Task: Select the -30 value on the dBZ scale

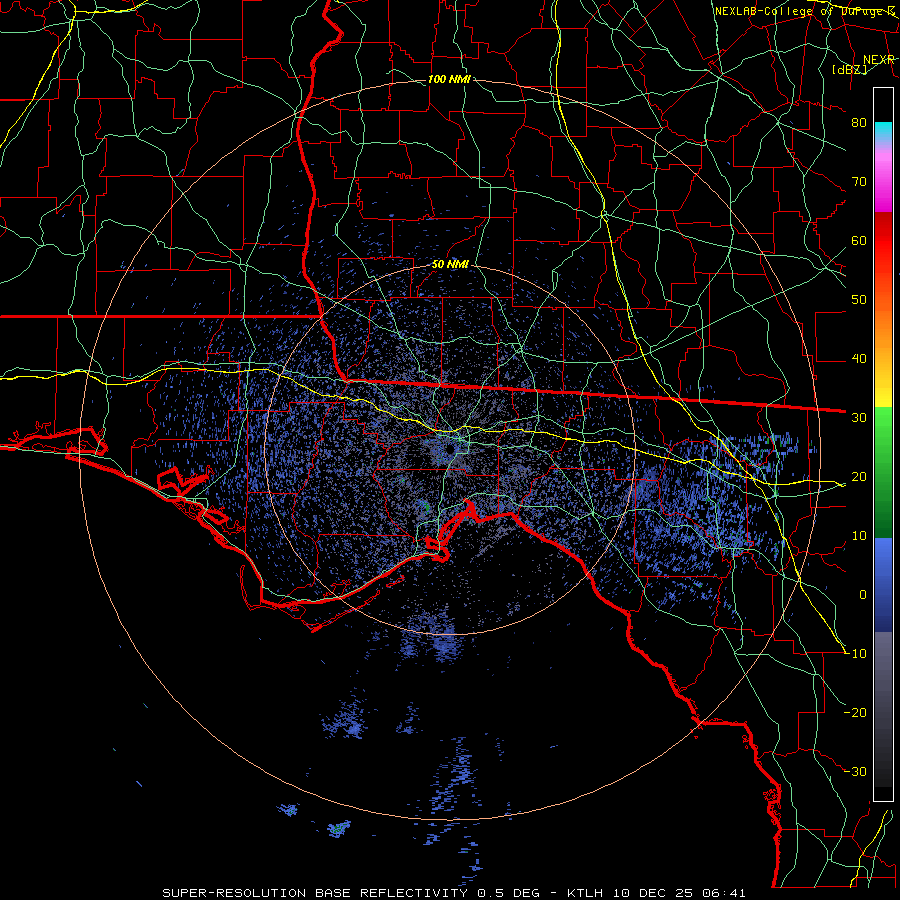Action: point(855,772)
